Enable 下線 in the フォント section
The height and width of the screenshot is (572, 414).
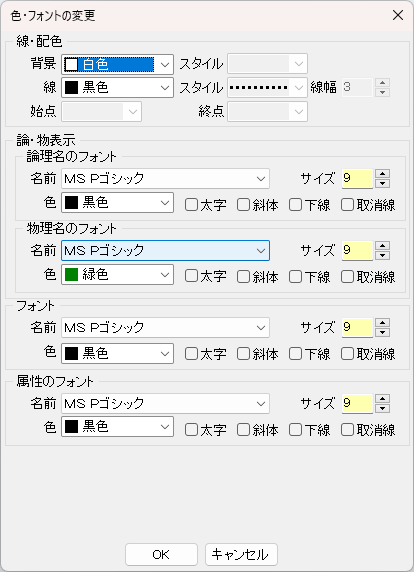(310, 354)
